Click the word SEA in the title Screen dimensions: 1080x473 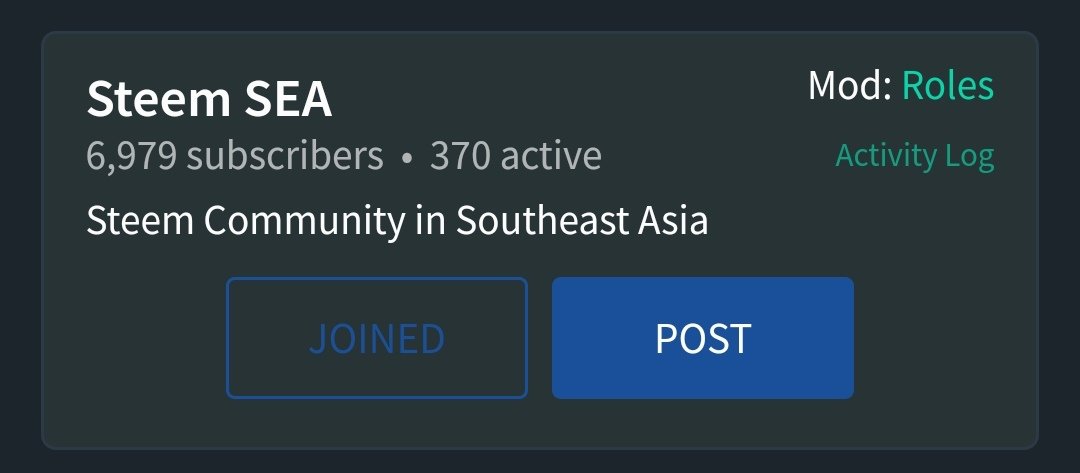[288, 98]
